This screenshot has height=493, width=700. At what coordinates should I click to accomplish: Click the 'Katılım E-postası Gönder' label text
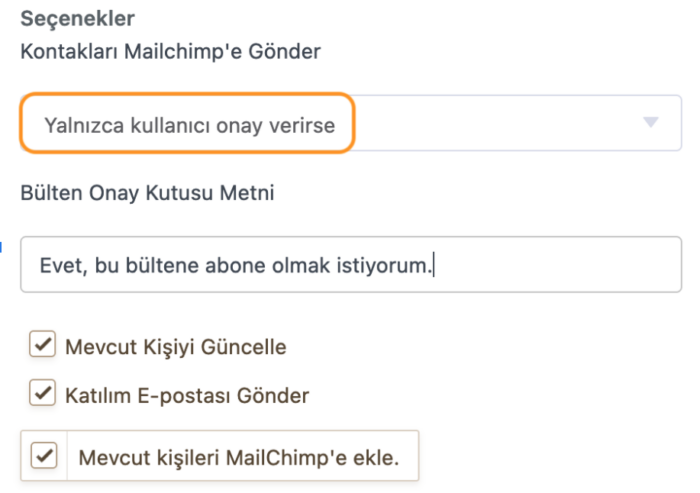click(x=187, y=395)
